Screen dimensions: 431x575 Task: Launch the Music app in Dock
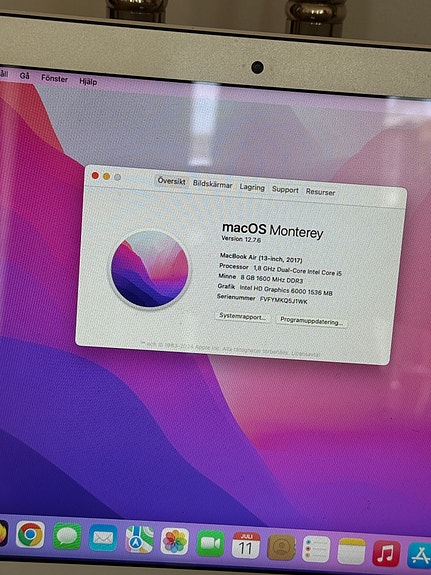click(x=387, y=553)
